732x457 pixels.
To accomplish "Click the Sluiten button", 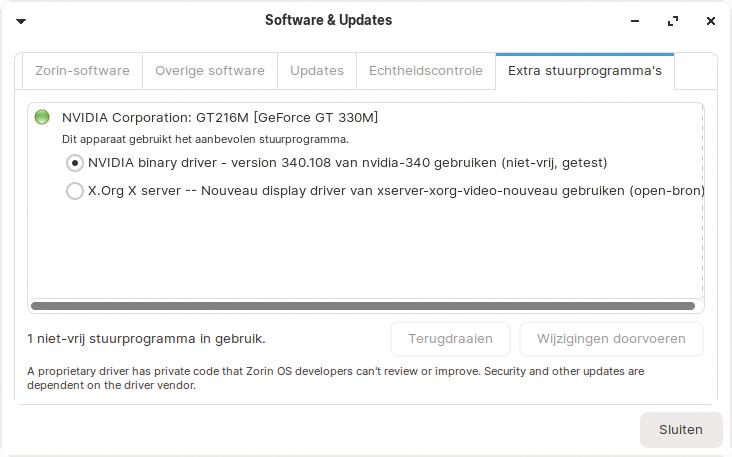I will pos(681,430).
